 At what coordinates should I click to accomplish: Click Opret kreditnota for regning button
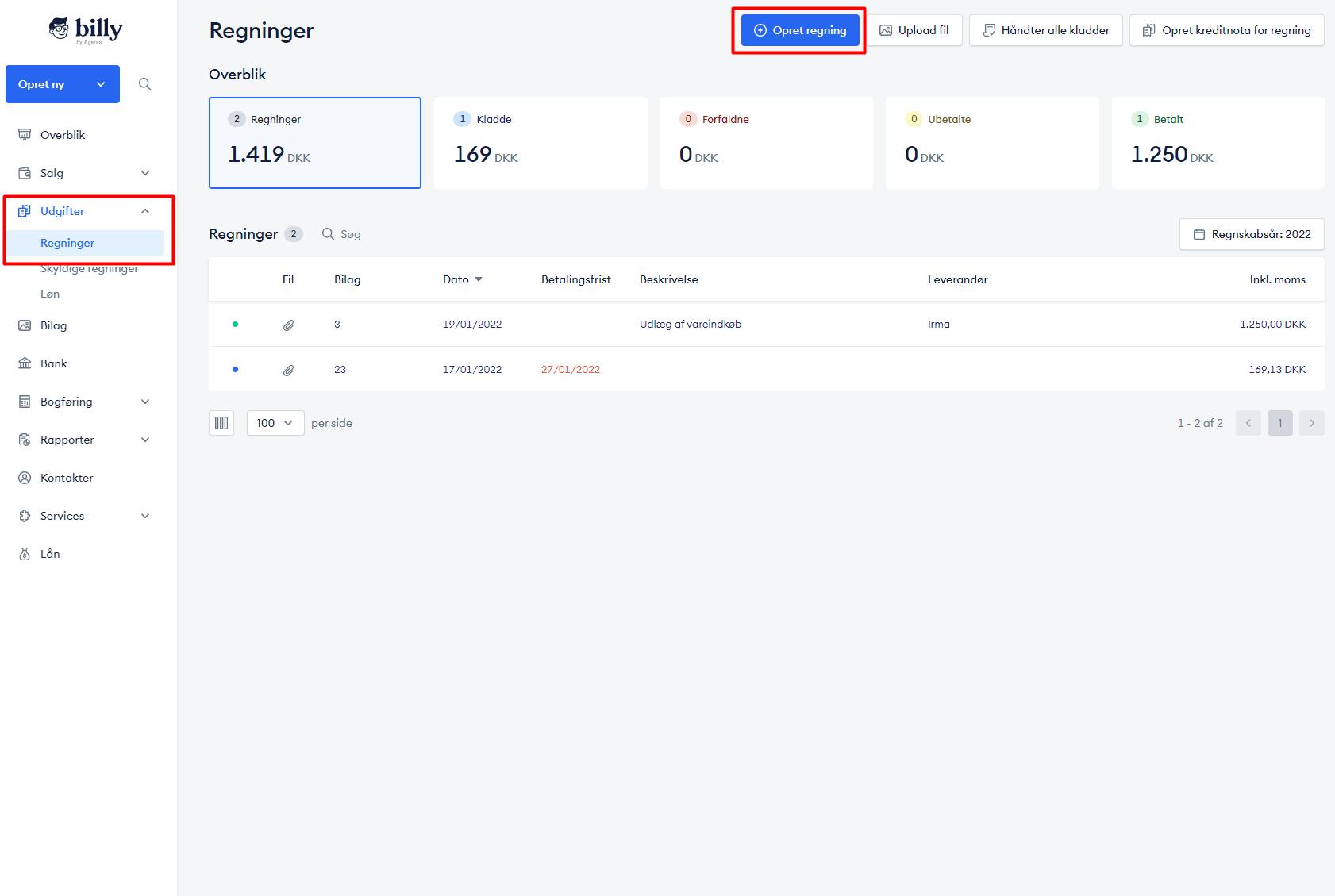(x=1227, y=30)
